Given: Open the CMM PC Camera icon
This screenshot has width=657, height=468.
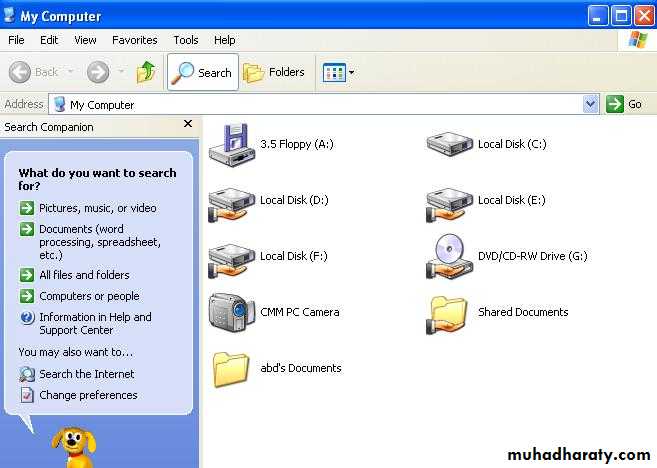Looking at the screenshot, I should coord(231,312).
